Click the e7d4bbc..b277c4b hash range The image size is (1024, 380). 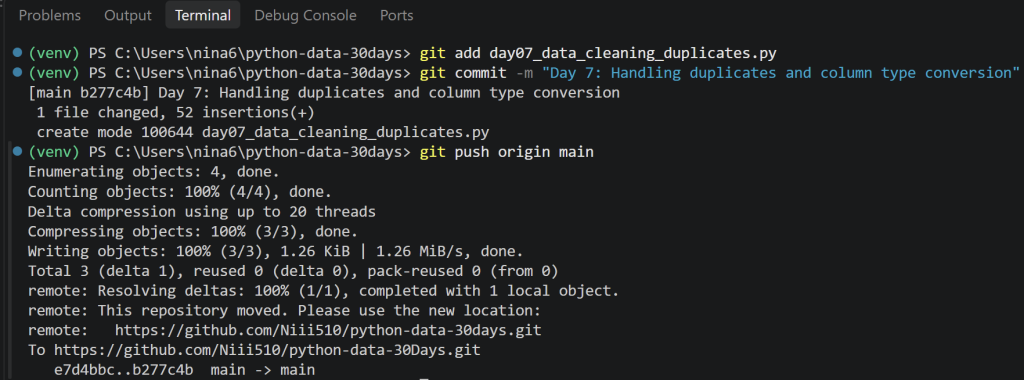coord(123,370)
